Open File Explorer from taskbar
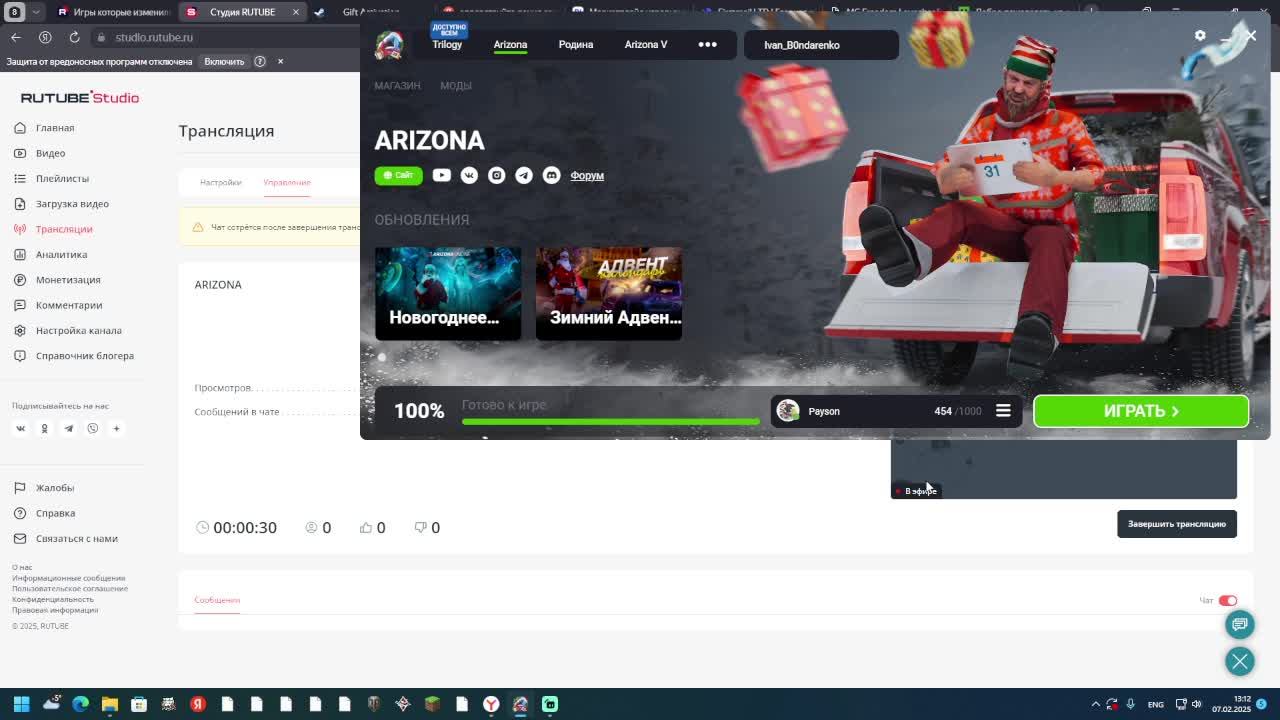This screenshot has width=1280, height=720. click(x=110, y=704)
